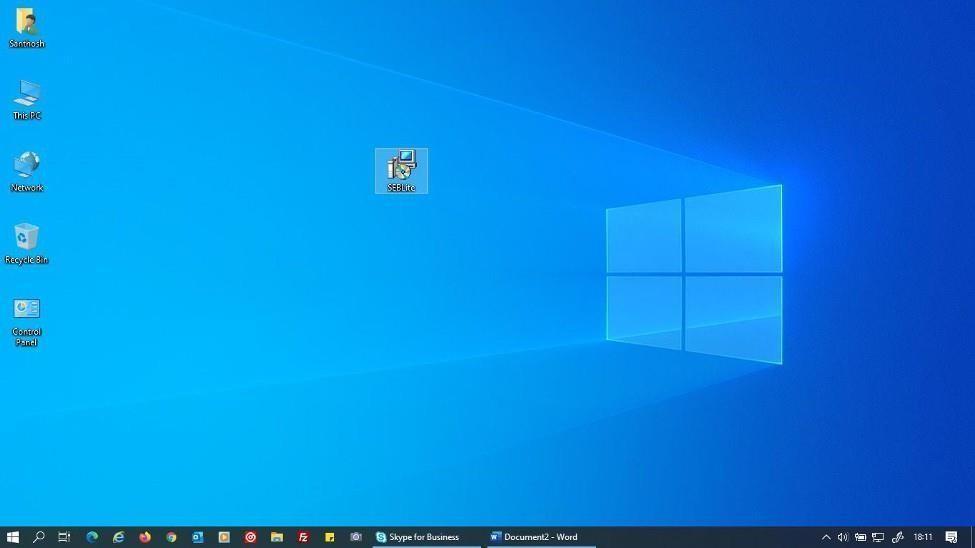975x548 pixels.
Task: Launch FileZilla from the taskbar
Action: point(303,537)
